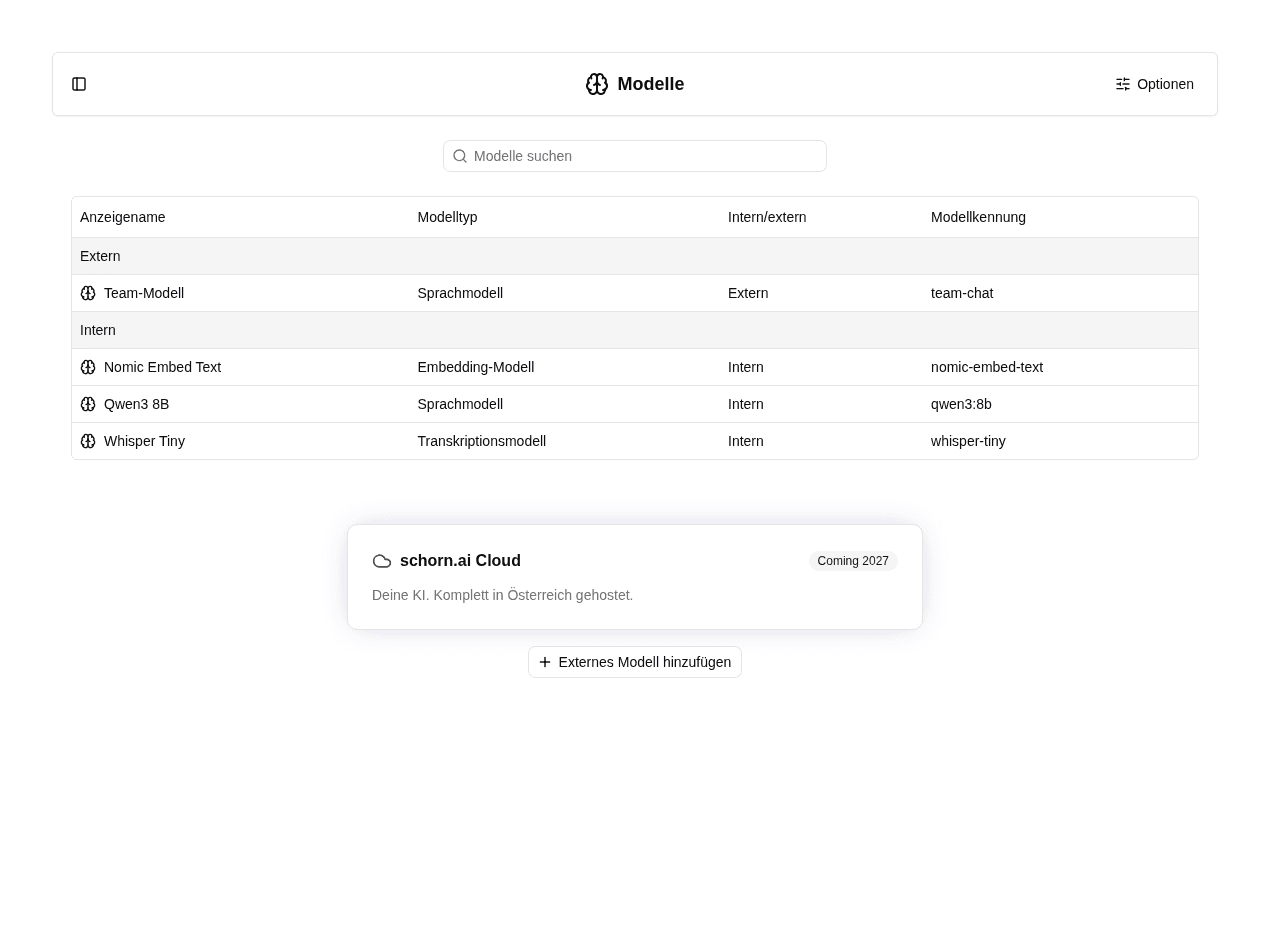Image resolution: width=1280 pixels, height=932 pixels.
Task: Click Sprachmodell in the Team-Modell row
Action: click(460, 293)
